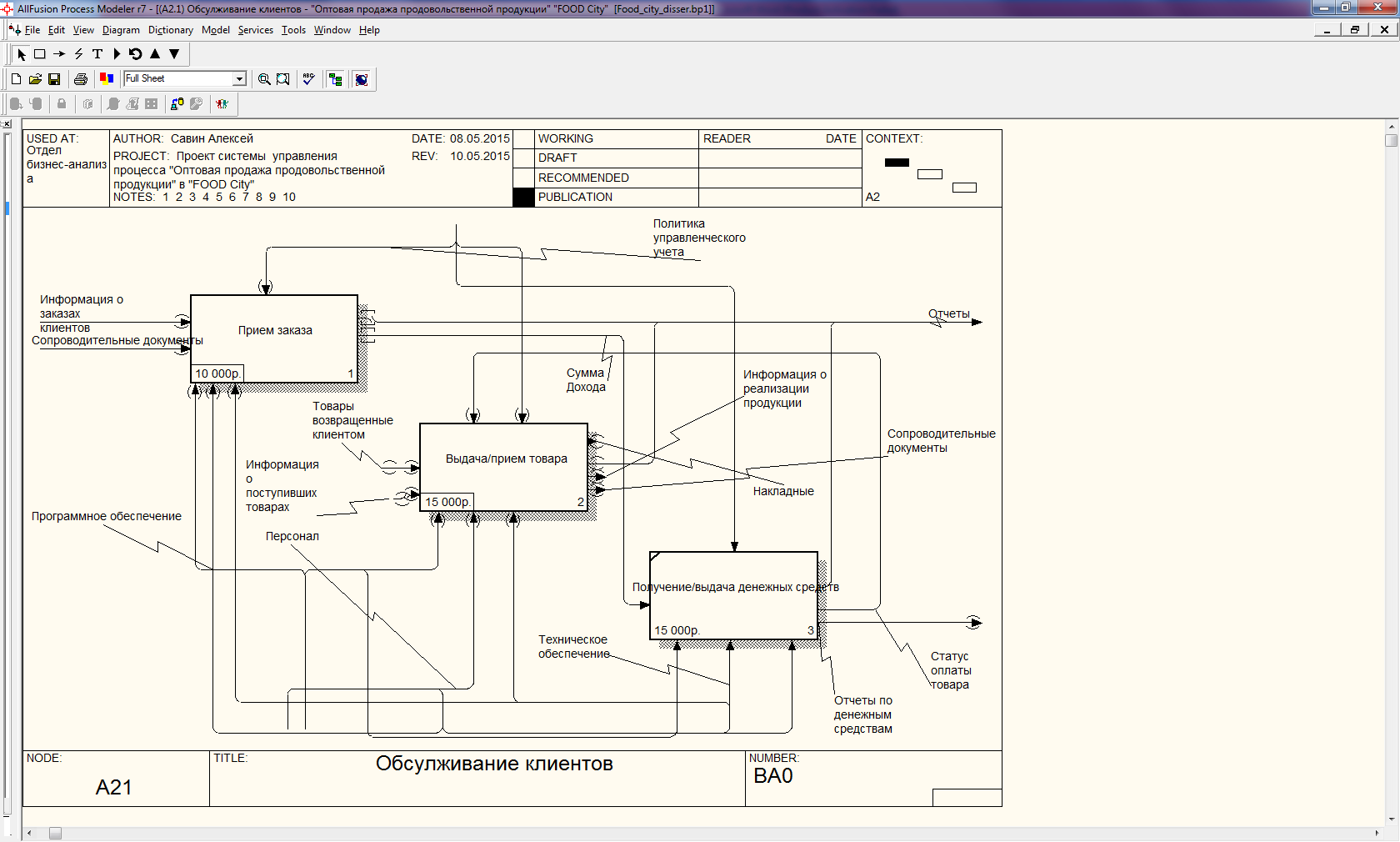Open the Diagram menu
Viewport: 1400px width, 842px height.
click(x=121, y=30)
